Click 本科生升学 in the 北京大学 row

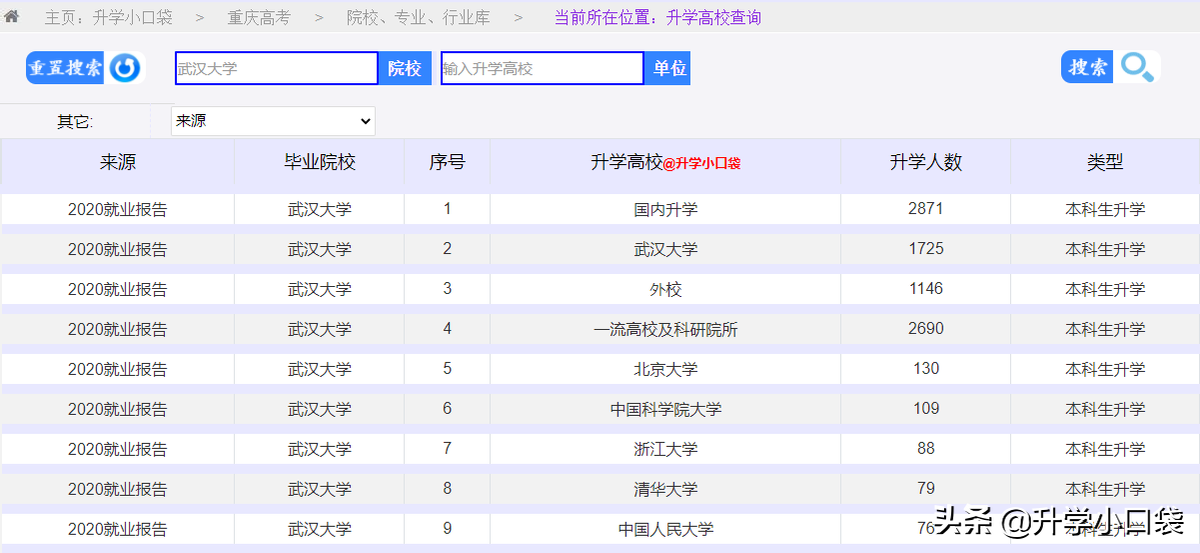point(1105,369)
